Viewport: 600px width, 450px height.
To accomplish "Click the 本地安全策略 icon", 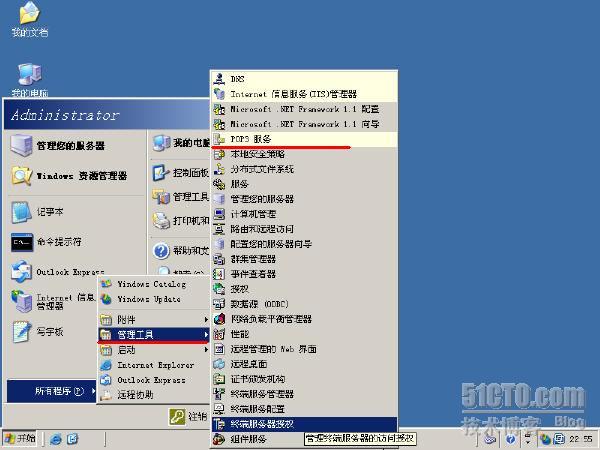I will (x=219, y=154).
